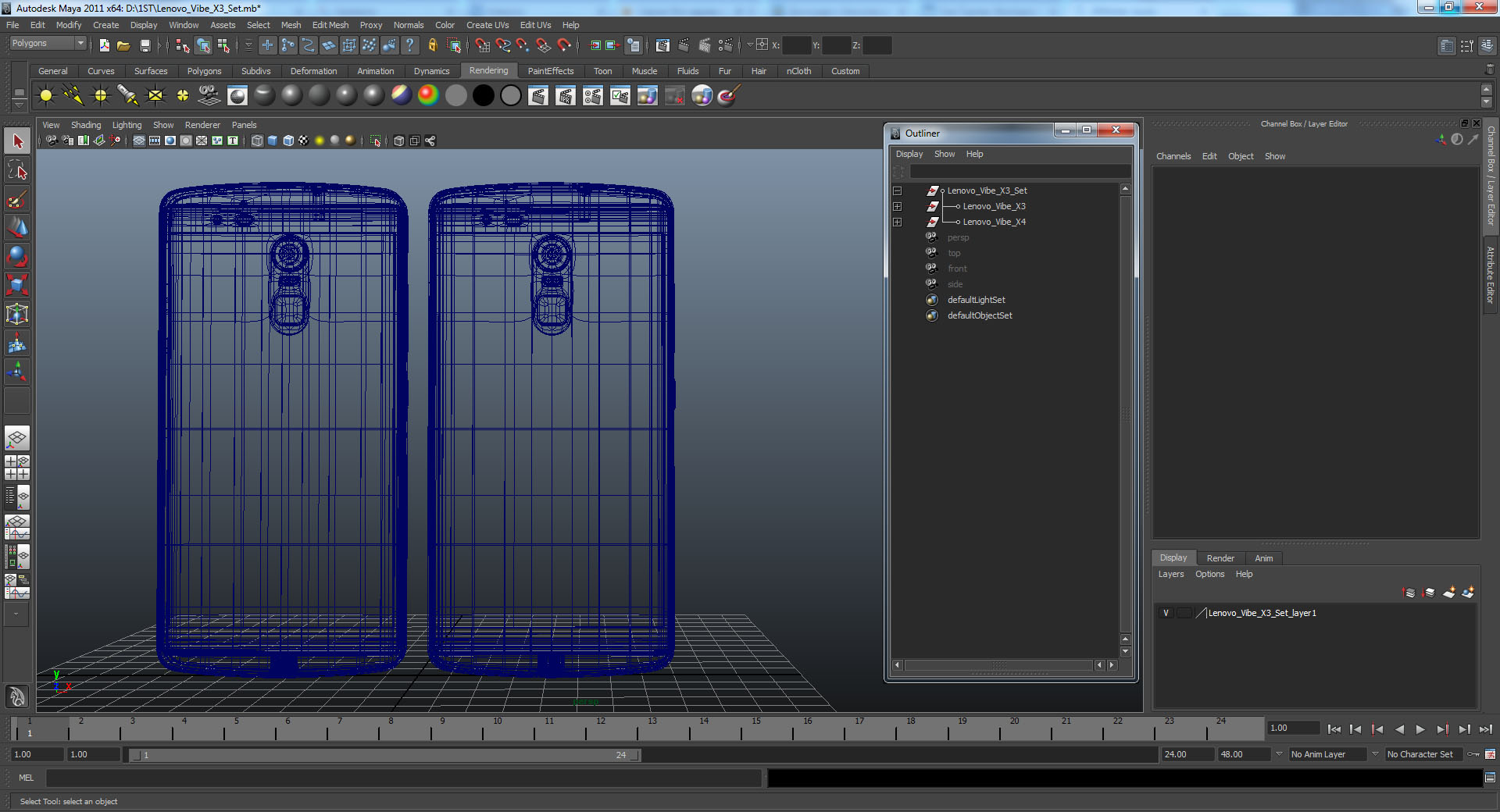Select defaultLightSet in the Outliner
This screenshot has height=812, width=1500.
[976, 300]
